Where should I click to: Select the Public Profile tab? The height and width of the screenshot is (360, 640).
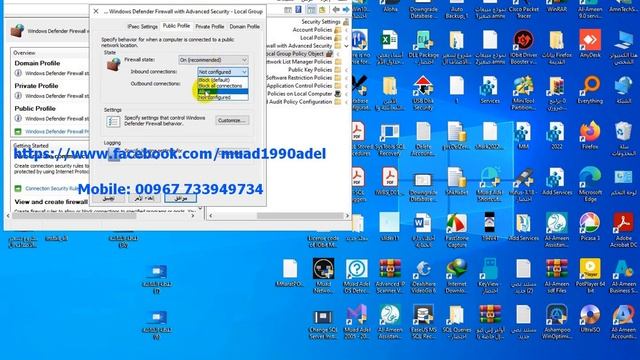[176, 26]
